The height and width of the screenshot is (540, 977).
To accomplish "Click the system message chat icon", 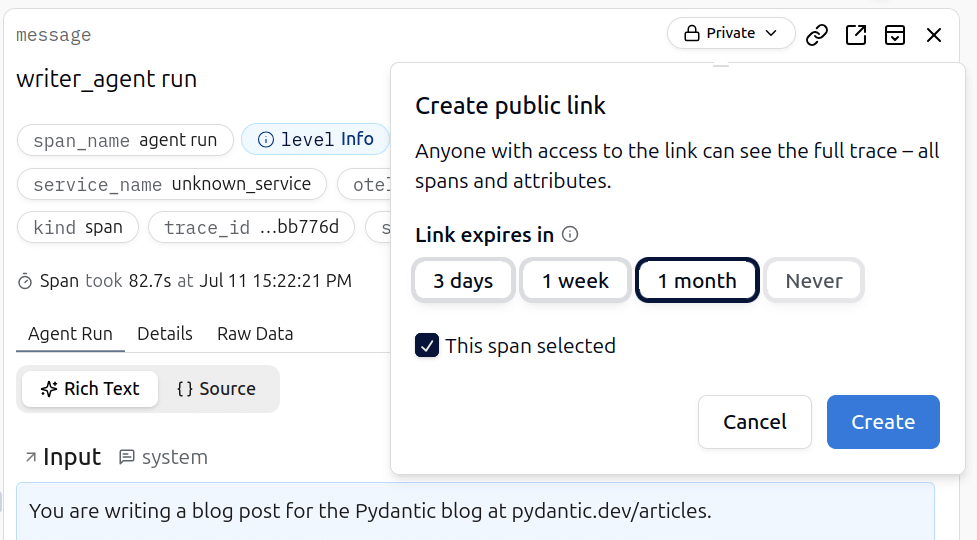I will [127, 458].
